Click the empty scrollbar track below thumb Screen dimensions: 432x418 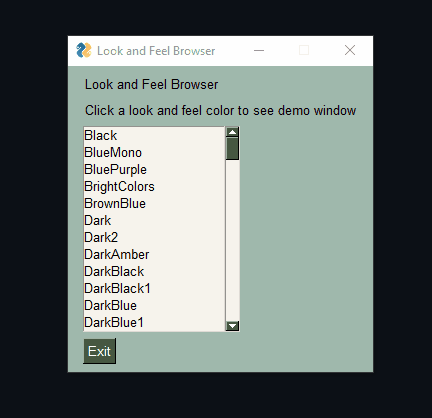[x=232, y=240]
